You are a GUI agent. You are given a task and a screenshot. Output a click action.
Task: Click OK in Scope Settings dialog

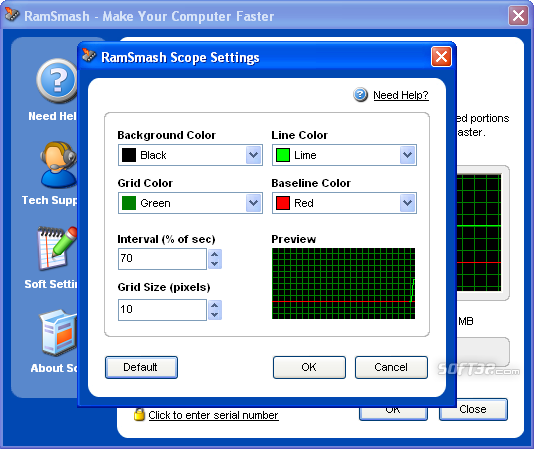click(x=309, y=367)
